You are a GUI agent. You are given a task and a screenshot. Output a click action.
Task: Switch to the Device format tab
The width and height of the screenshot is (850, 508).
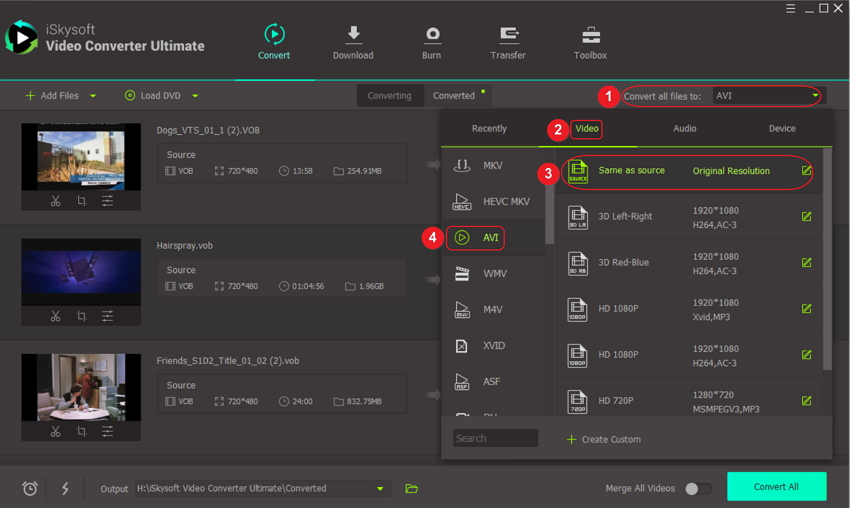click(782, 129)
